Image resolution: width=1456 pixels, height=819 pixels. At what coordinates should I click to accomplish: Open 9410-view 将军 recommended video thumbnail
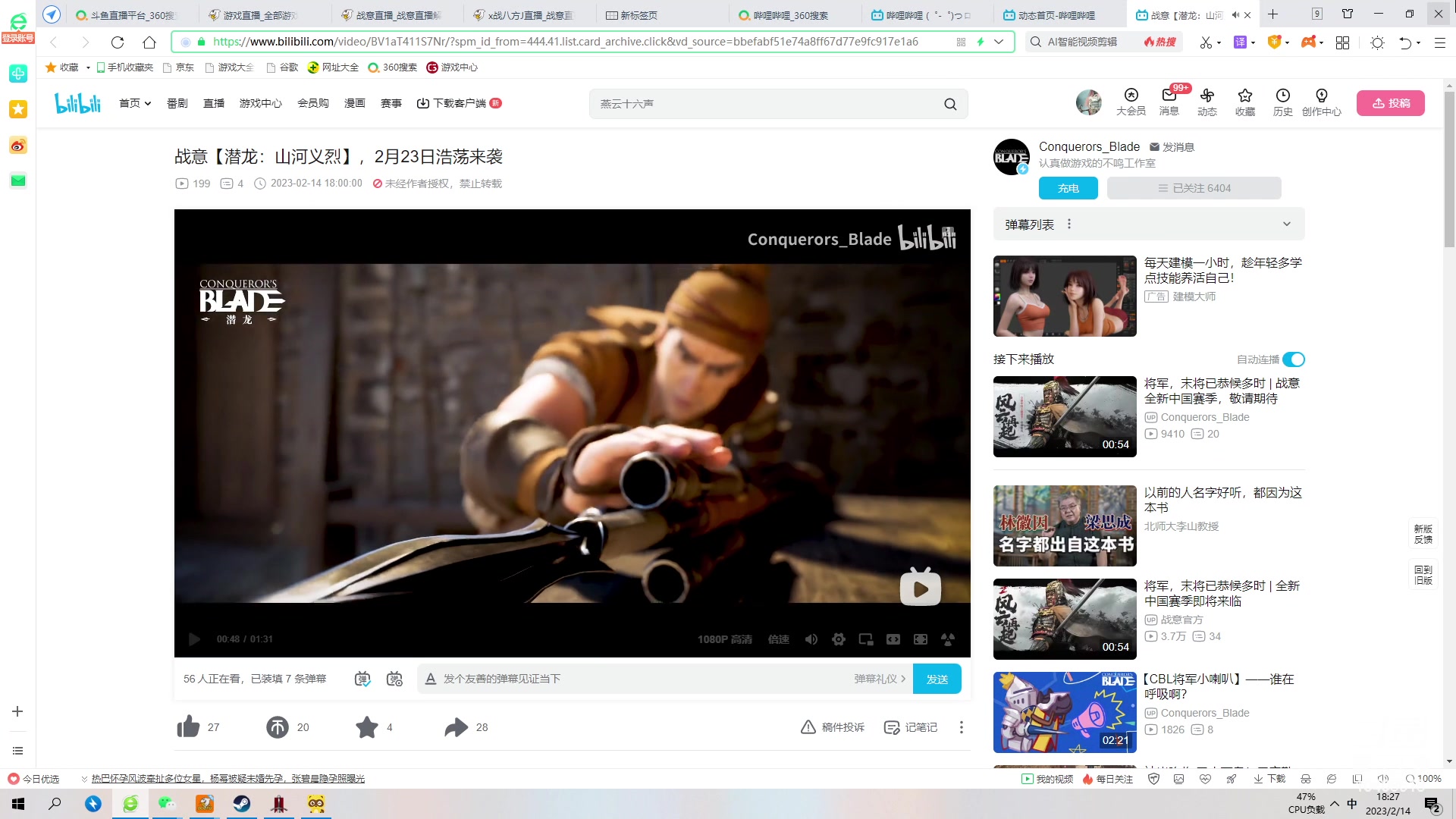[1065, 416]
